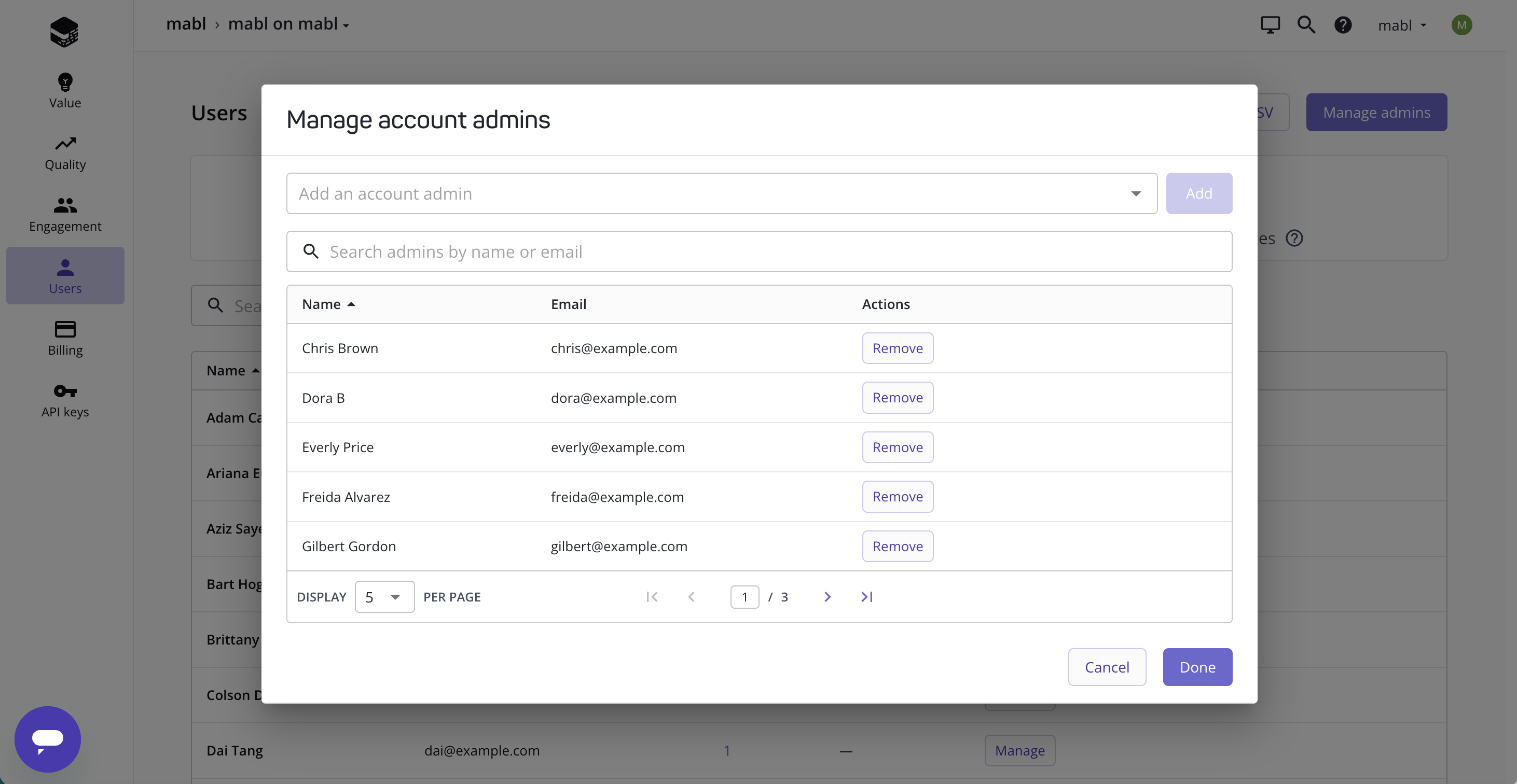Click the help icon behind the dialog
Viewport: 1517px width, 784px height.
pos(1294,239)
